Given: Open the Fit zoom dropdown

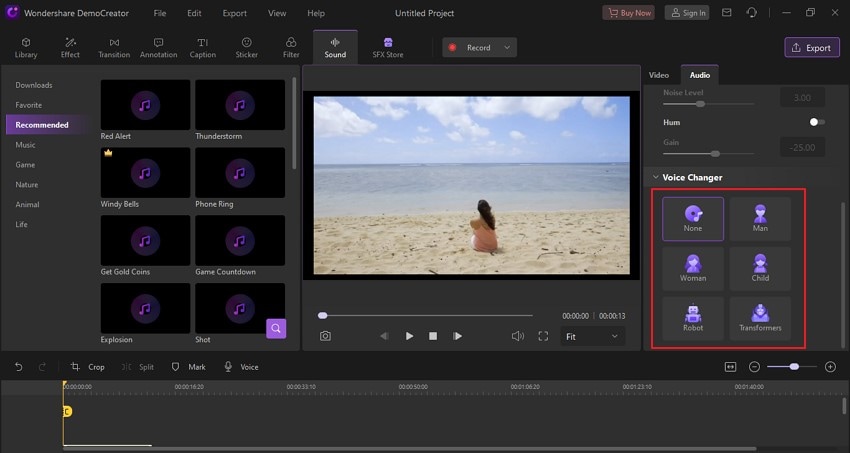Looking at the screenshot, I should pyautogui.click(x=592, y=336).
